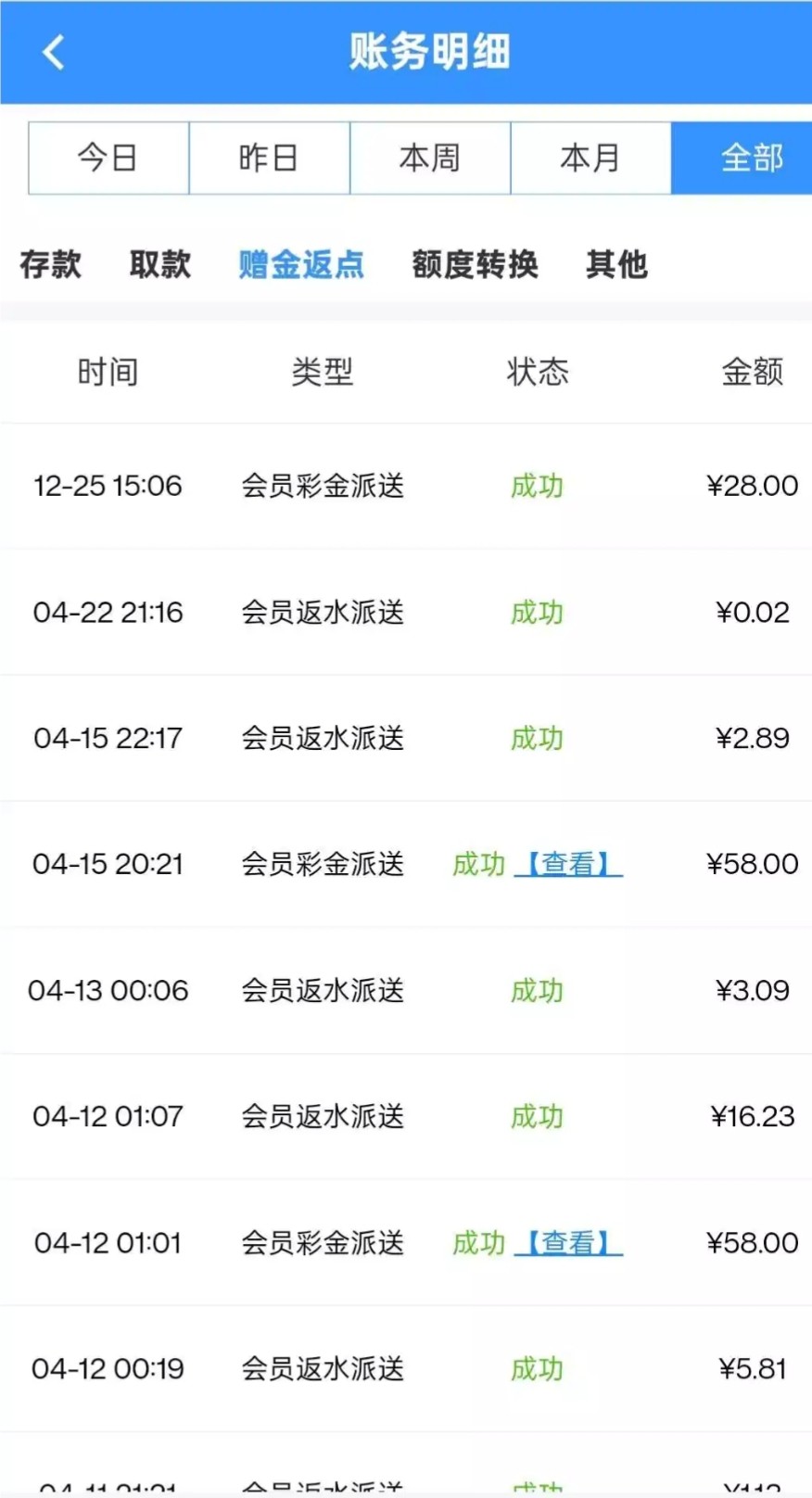812x1498 pixels.
Task: Tap the ¥0.02 rebate record row
Action: pyautogui.click(x=406, y=612)
